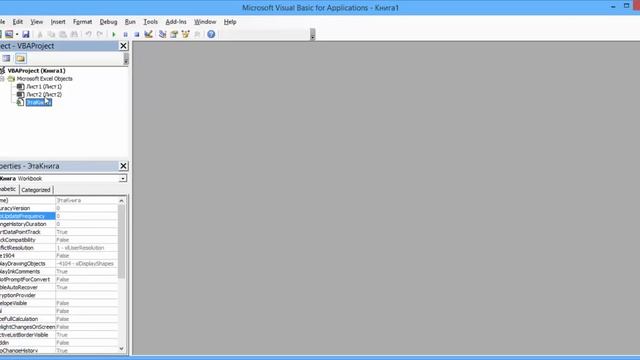
Task: Switch to the Alphabetic properties tab
Action: (8, 189)
